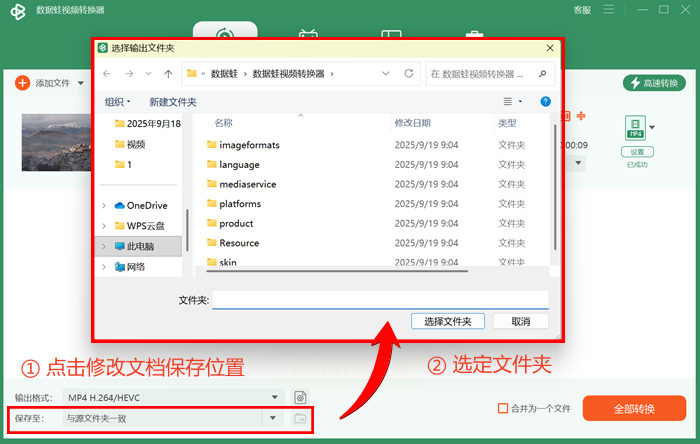This screenshot has width=700, height=444.
Task: Open the hamburger menu in title bar
Action: 608,9
